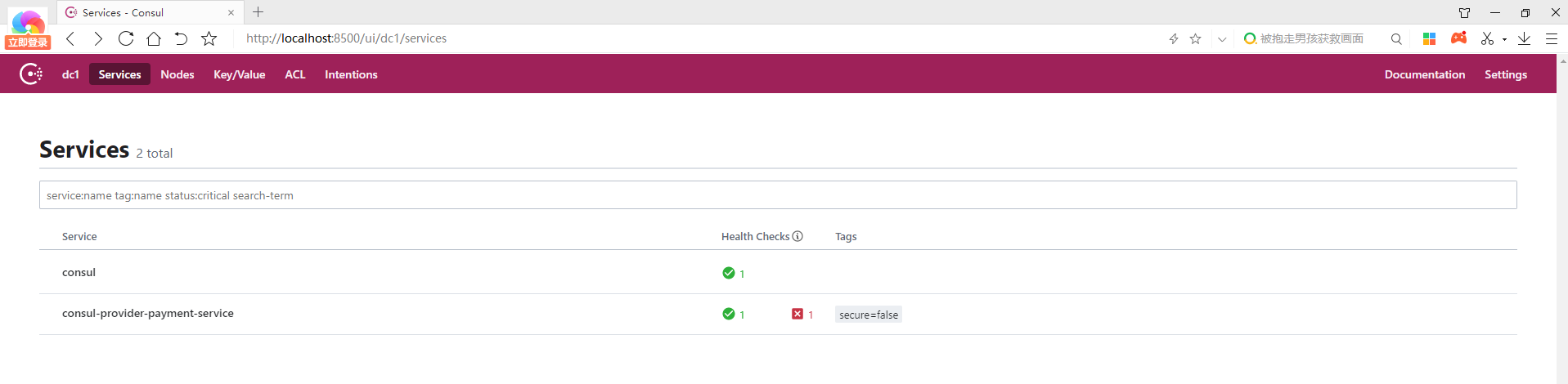
Task: Click the undo/restore page icon
Action: 181,38
